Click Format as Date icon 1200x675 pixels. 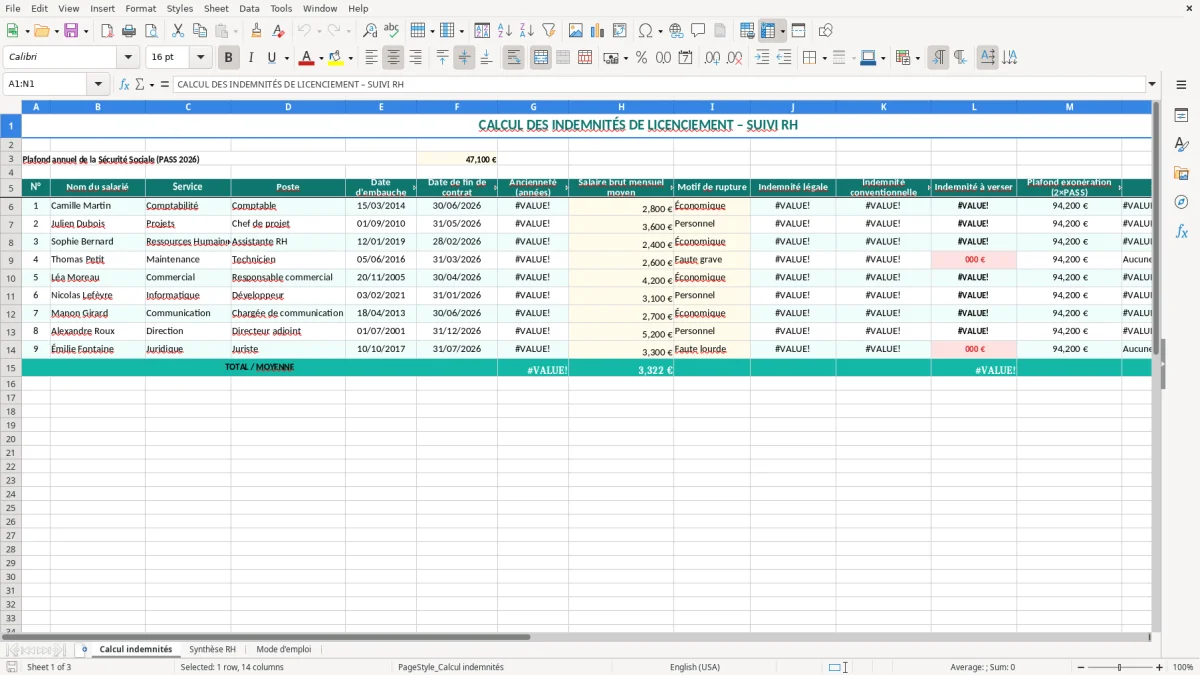pyautogui.click(x=686, y=58)
